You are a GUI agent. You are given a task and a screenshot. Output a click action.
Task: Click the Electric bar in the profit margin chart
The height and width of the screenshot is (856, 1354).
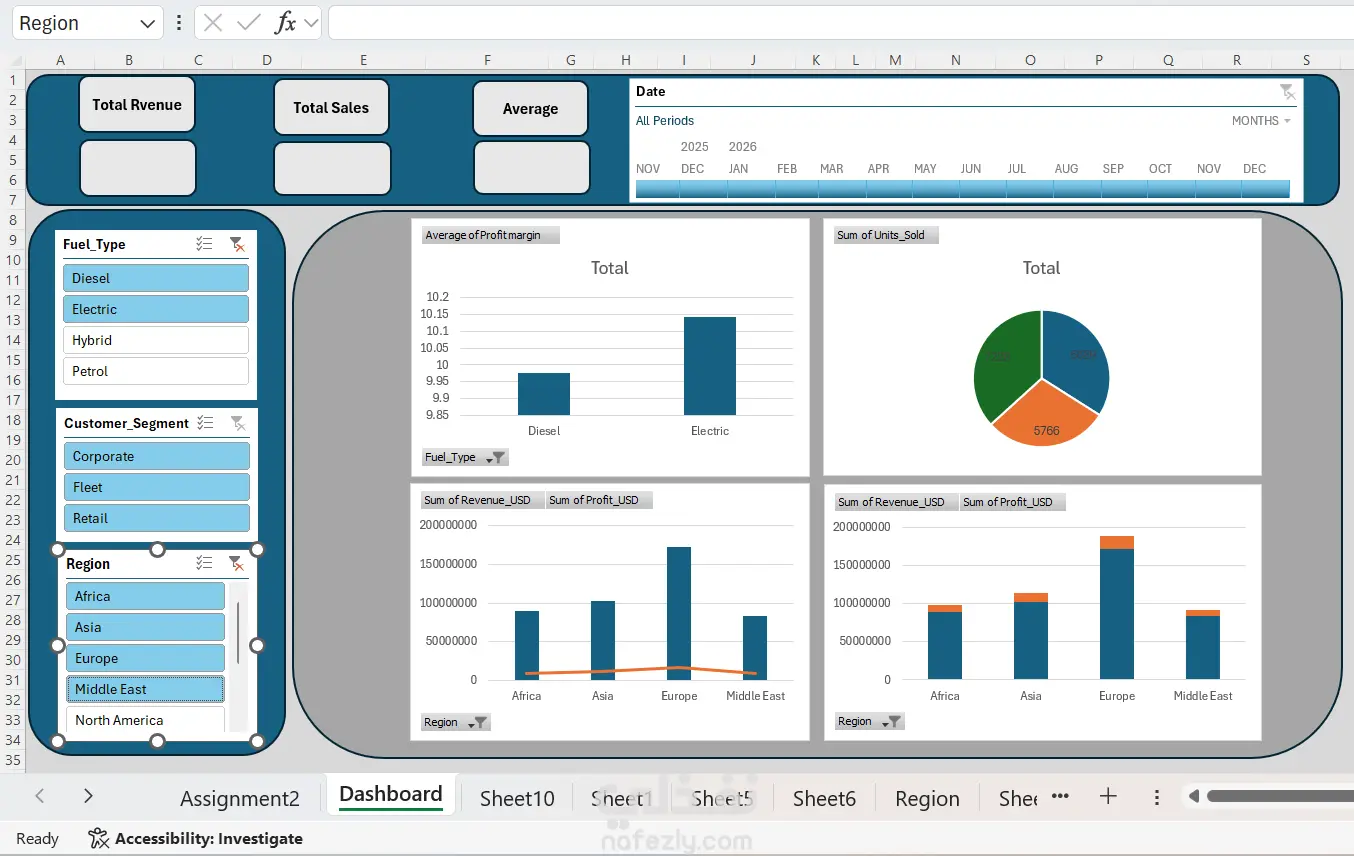[710, 366]
